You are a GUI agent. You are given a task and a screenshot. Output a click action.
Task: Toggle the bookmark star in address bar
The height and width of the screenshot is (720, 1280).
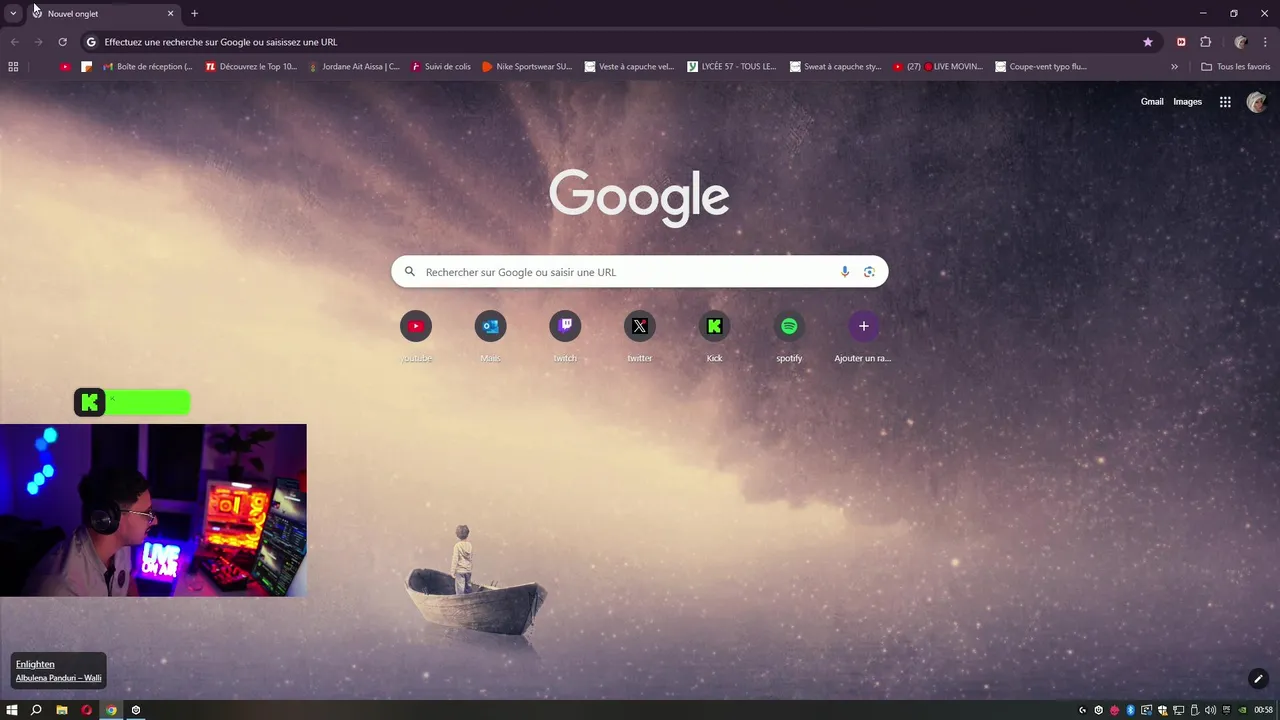click(x=1148, y=42)
